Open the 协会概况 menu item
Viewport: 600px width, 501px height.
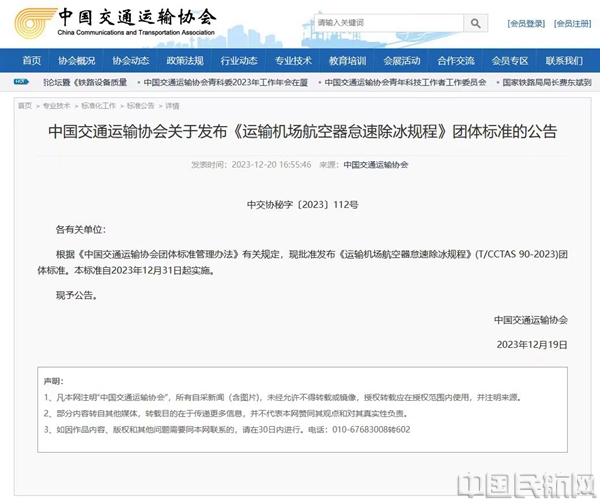coord(77,60)
